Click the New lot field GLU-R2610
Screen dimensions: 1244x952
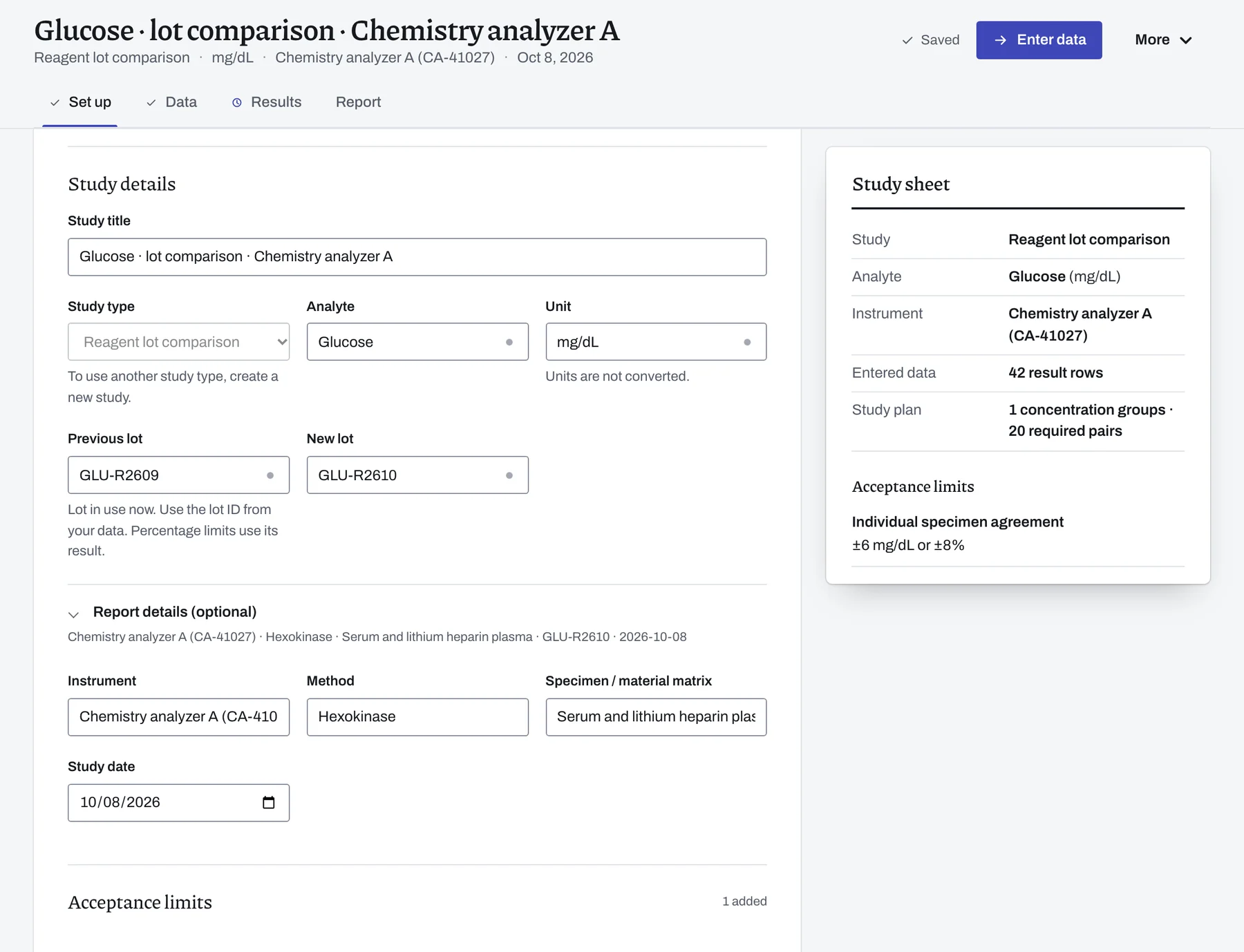click(417, 475)
